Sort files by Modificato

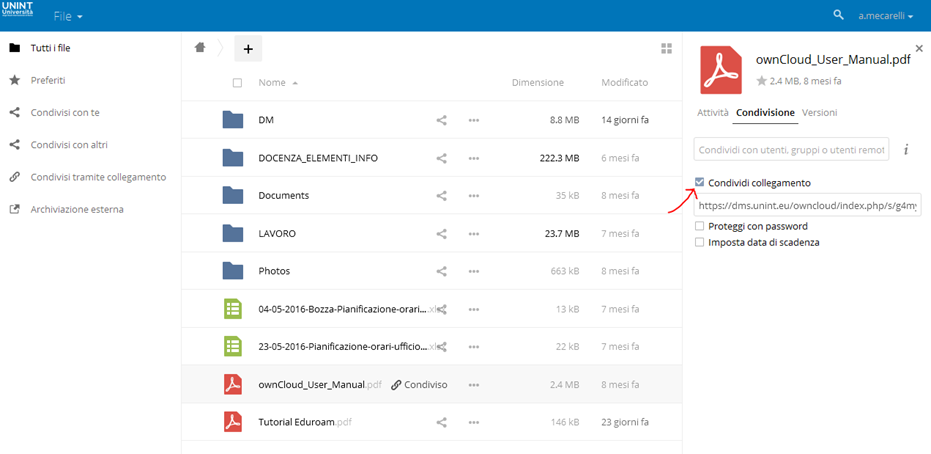625,83
